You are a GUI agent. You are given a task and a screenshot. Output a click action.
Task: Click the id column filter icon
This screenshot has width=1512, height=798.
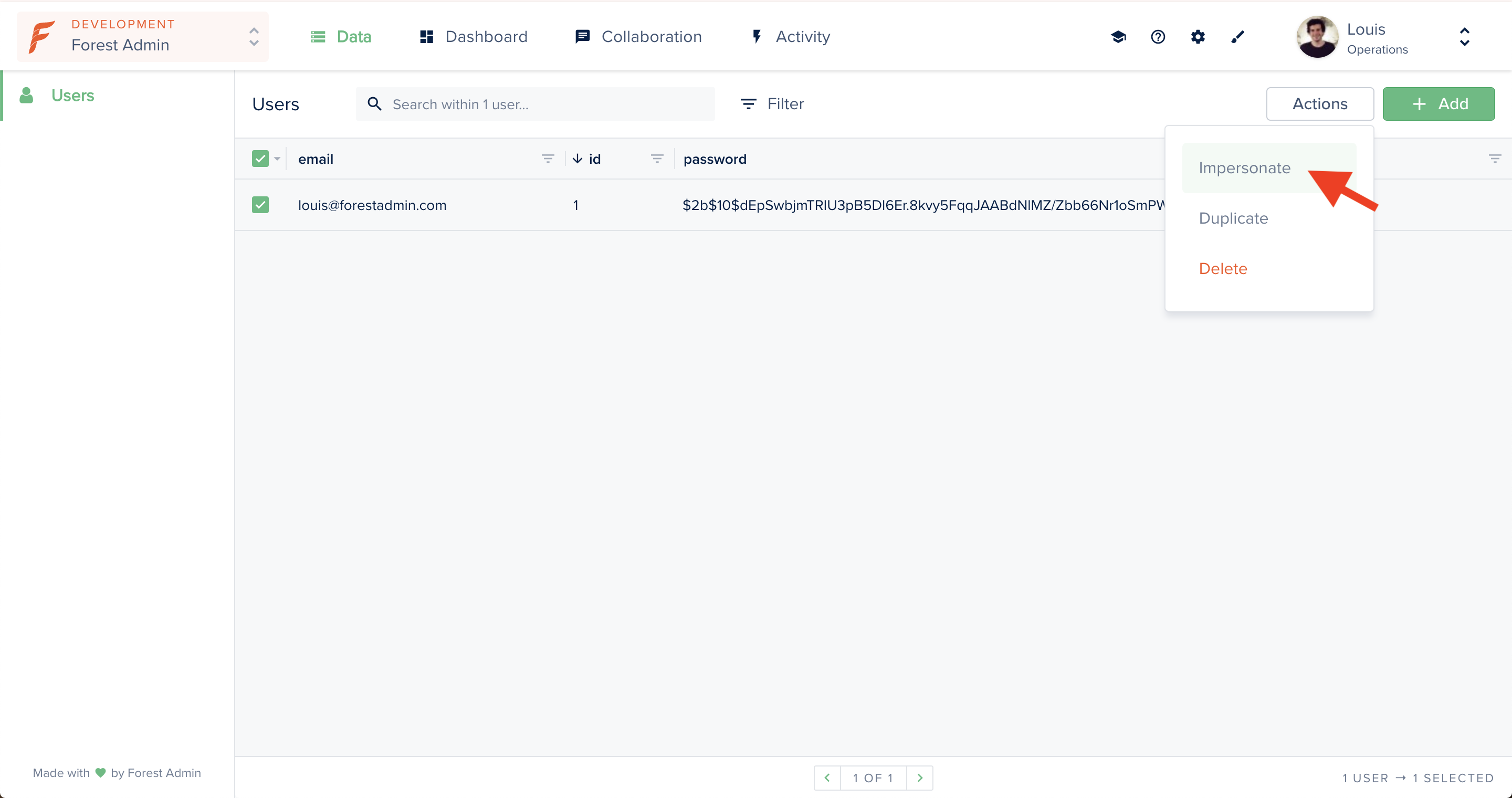(657, 159)
